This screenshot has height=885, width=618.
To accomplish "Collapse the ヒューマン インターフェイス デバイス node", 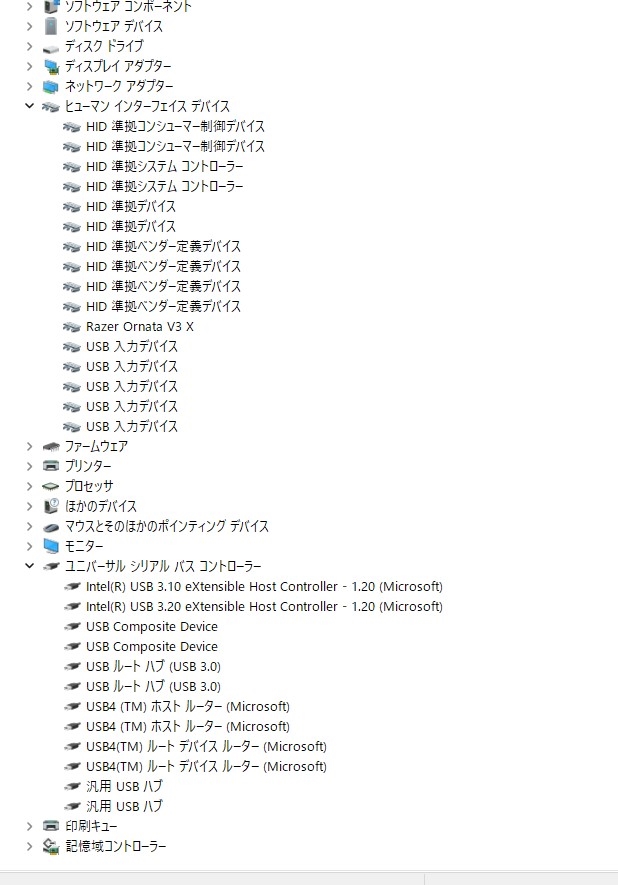I will tap(29, 106).
